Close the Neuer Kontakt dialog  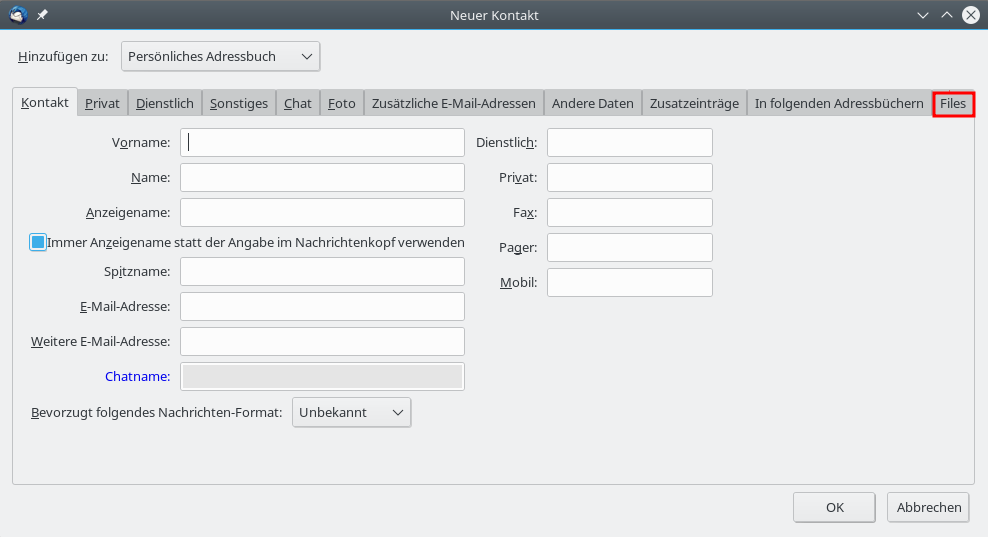pyautogui.click(x=970, y=15)
